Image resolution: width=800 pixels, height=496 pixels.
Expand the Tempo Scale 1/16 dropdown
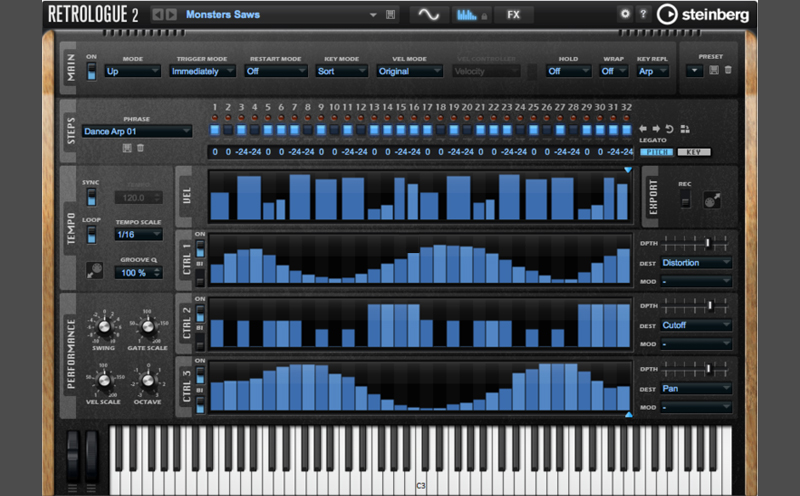tap(137, 234)
